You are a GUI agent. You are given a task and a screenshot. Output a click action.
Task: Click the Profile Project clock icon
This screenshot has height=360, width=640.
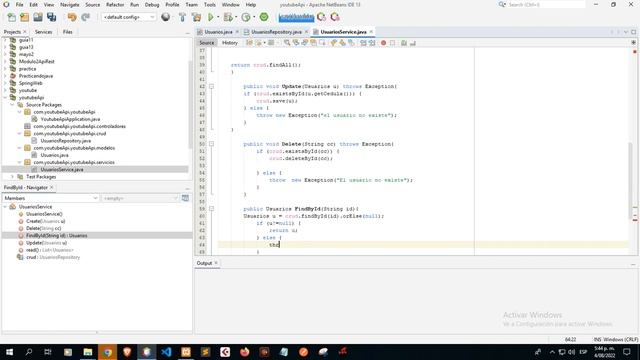click(x=246, y=17)
